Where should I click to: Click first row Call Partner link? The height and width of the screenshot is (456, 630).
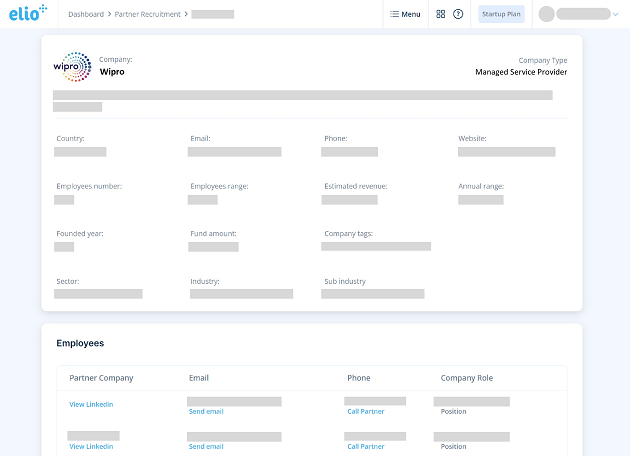pyautogui.click(x=366, y=411)
